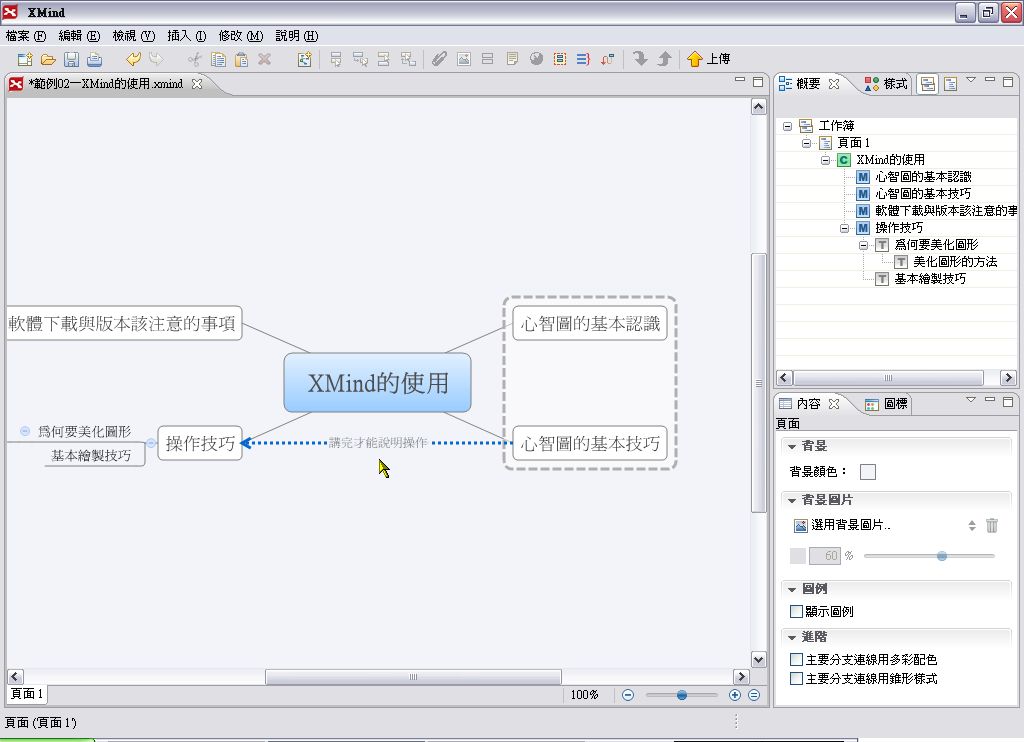The image size is (1024, 742).
Task: Undo the last action in the toolbar
Action: pyautogui.click(x=133, y=59)
